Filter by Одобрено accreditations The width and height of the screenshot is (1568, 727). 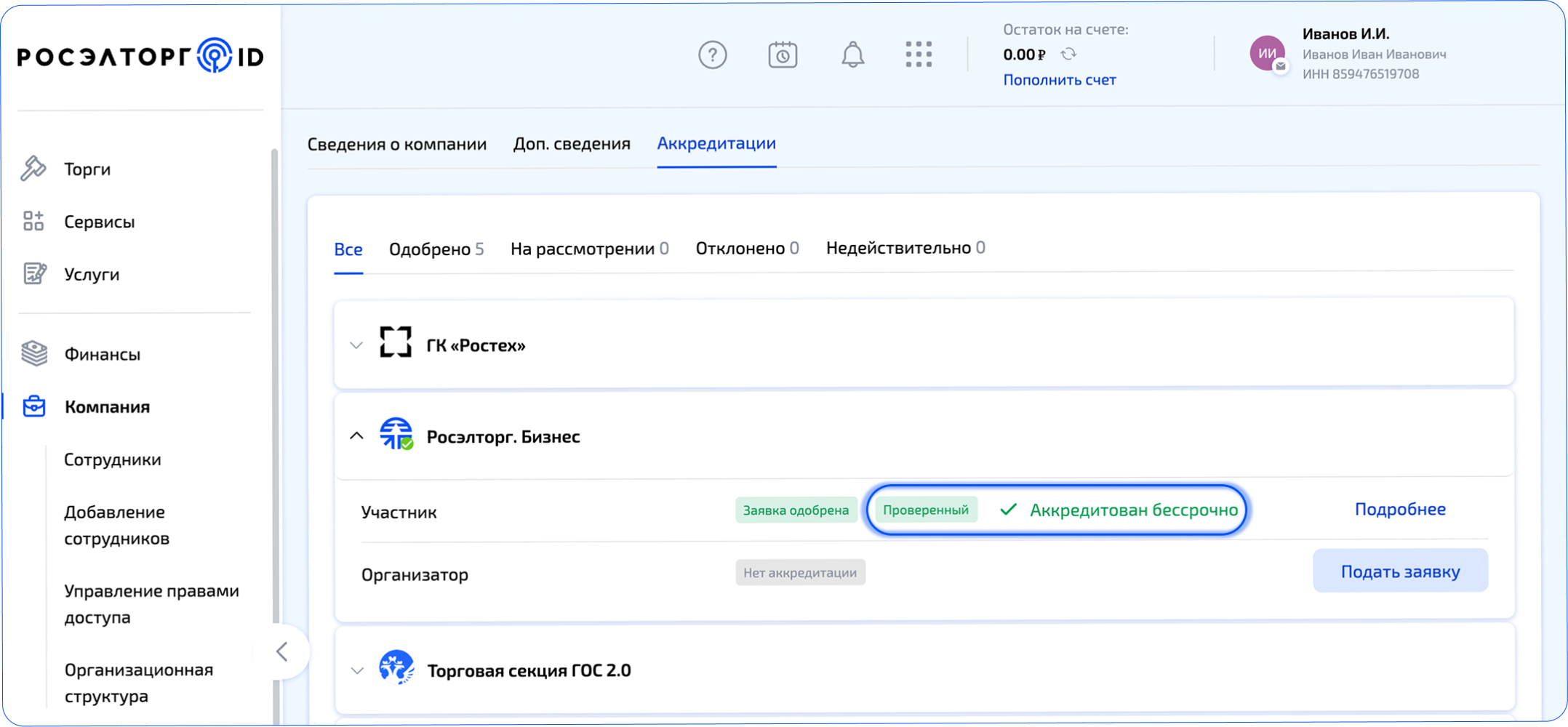436,249
